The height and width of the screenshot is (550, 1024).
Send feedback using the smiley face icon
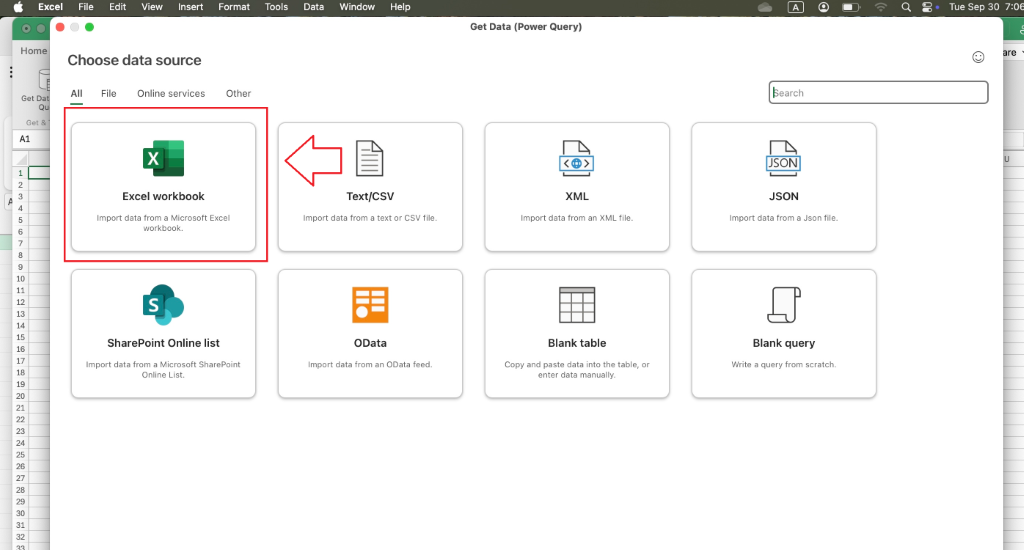(978, 57)
